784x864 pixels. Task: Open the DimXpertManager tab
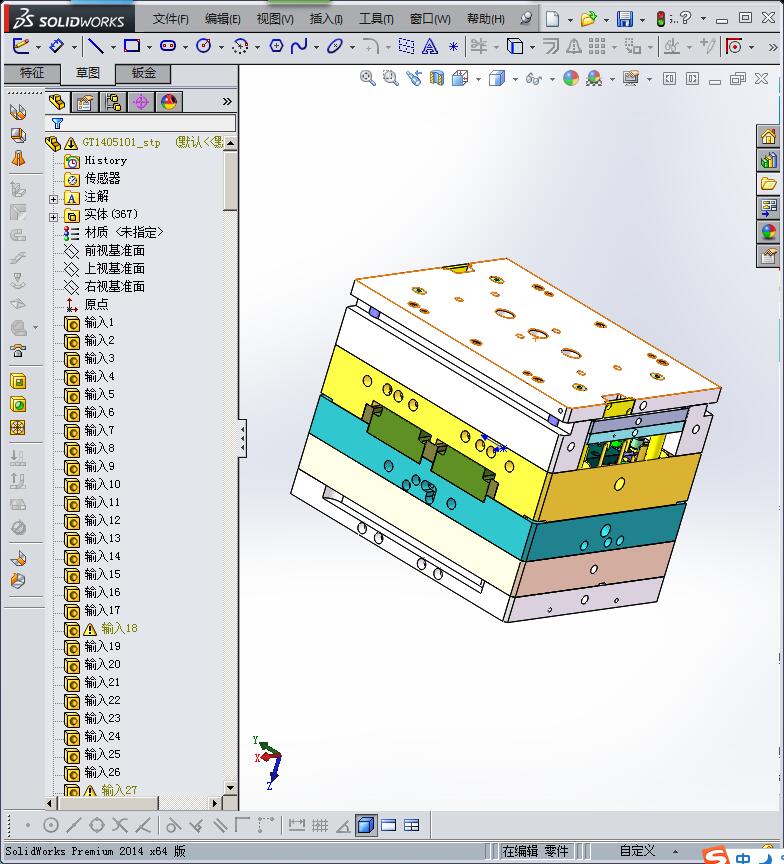(x=141, y=102)
